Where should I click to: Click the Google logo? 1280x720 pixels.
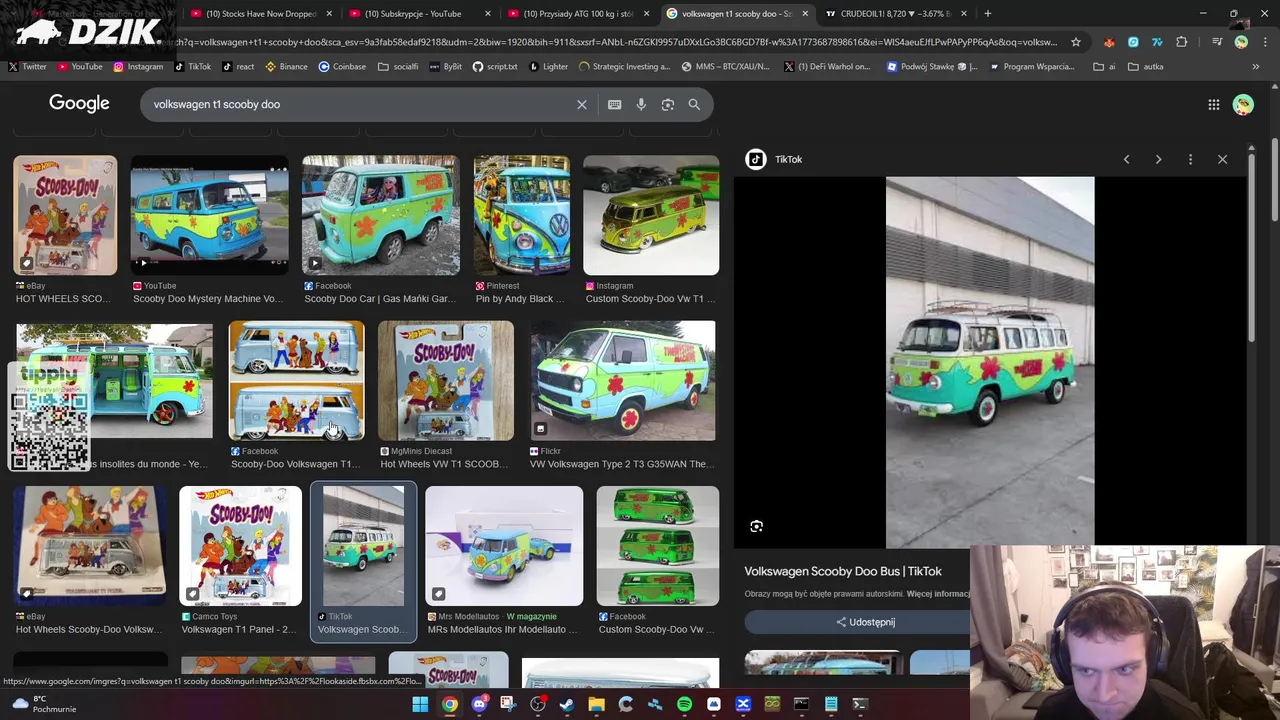(x=79, y=104)
